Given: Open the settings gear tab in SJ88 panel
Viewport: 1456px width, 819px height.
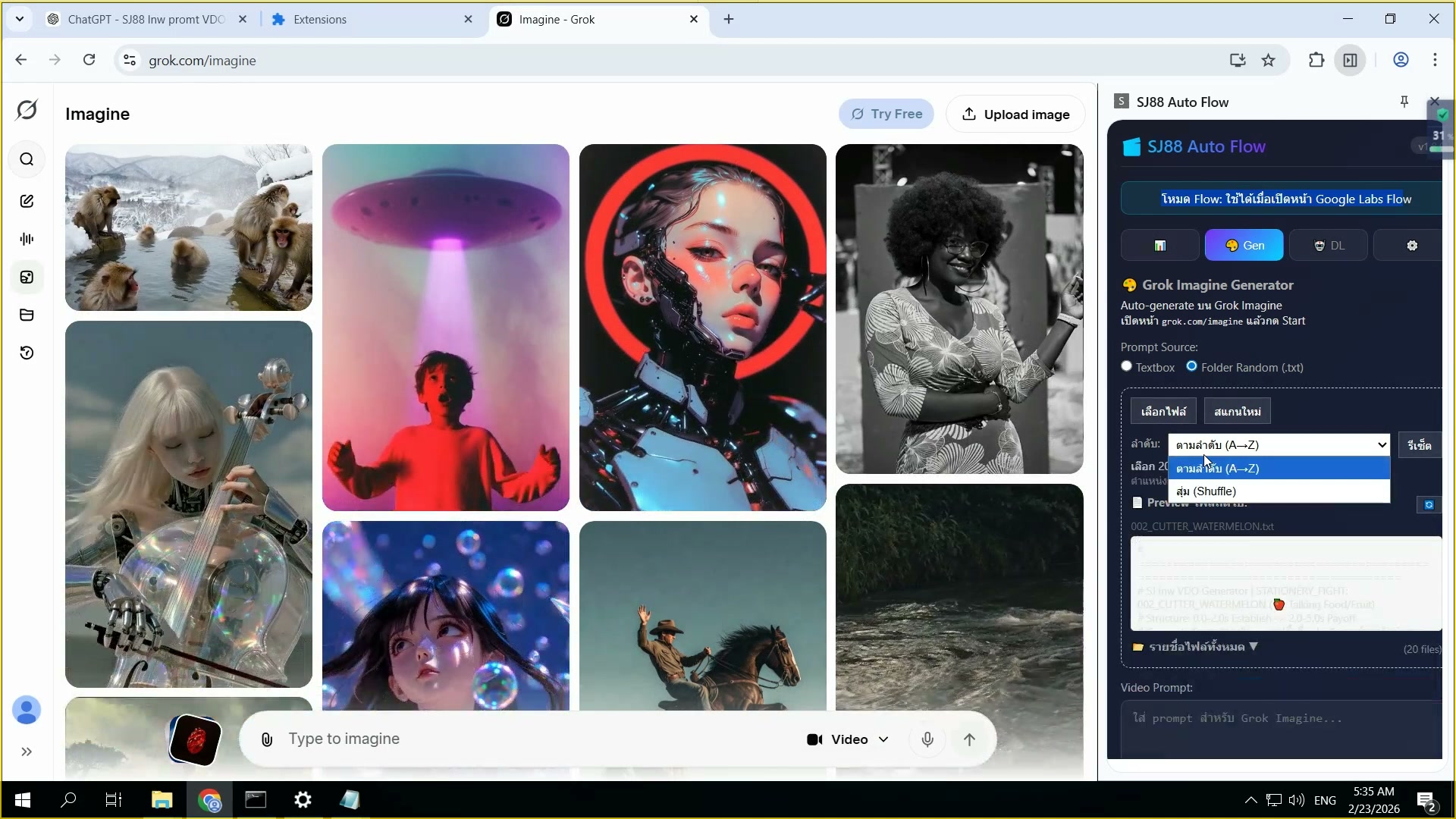Looking at the screenshot, I should [x=1411, y=246].
